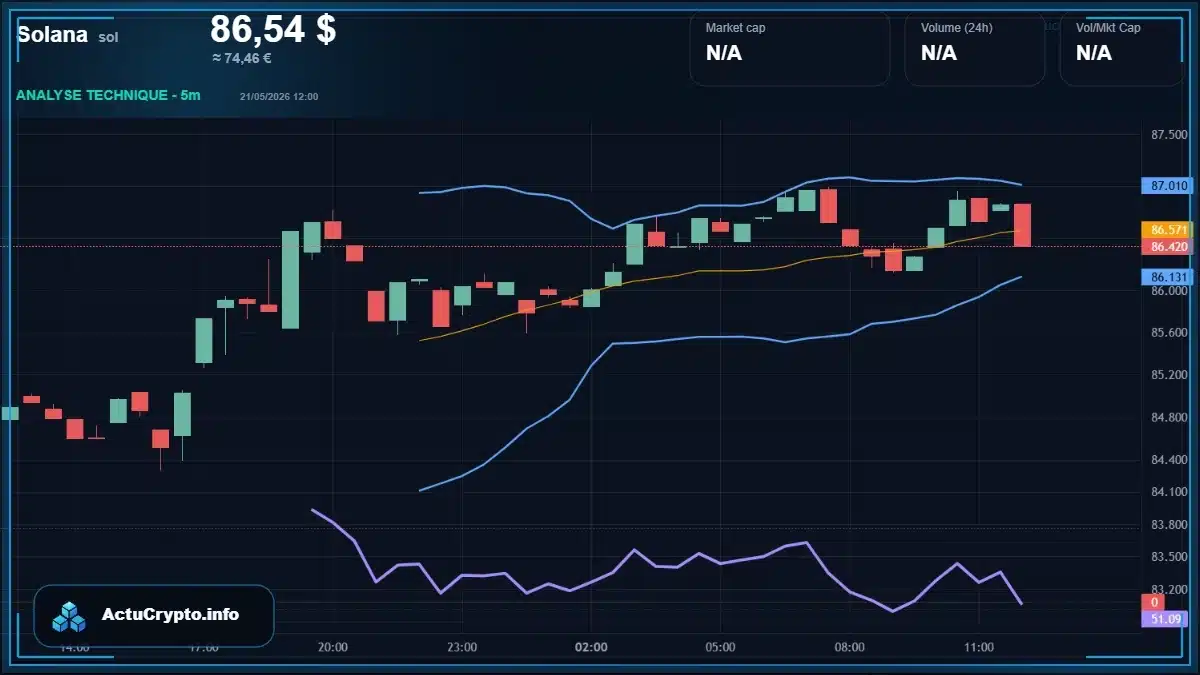
Task: Open the Vol/Mkt Cap card
Action: click(1121, 49)
